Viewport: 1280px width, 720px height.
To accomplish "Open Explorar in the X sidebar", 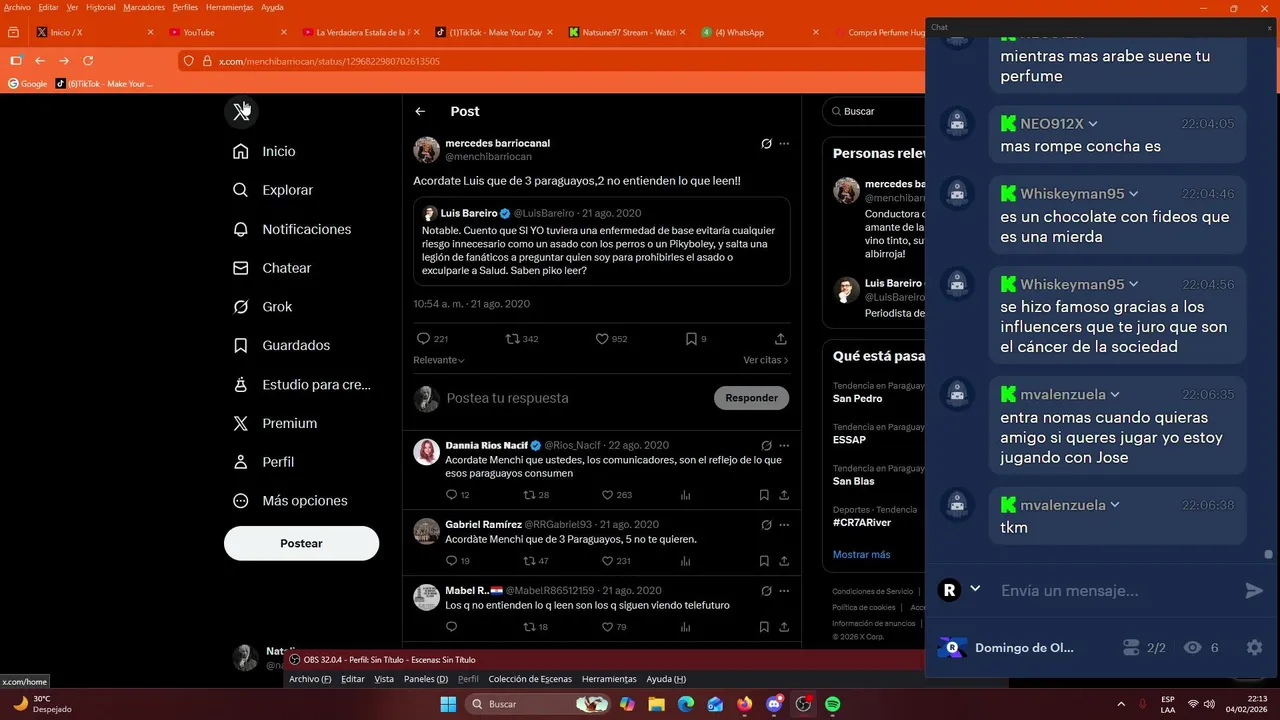I will click(x=273, y=190).
